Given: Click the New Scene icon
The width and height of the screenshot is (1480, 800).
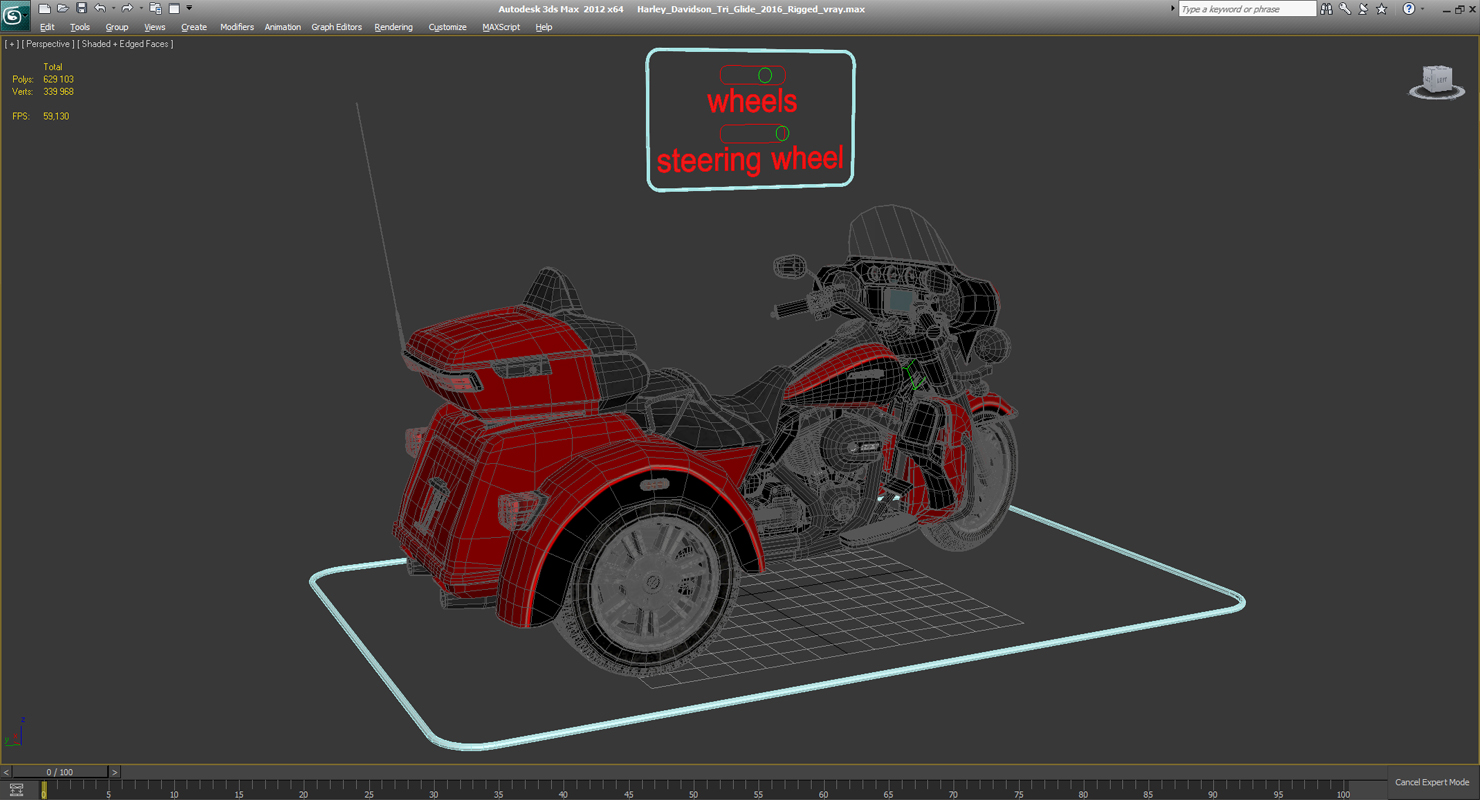Looking at the screenshot, I should tap(44, 9).
